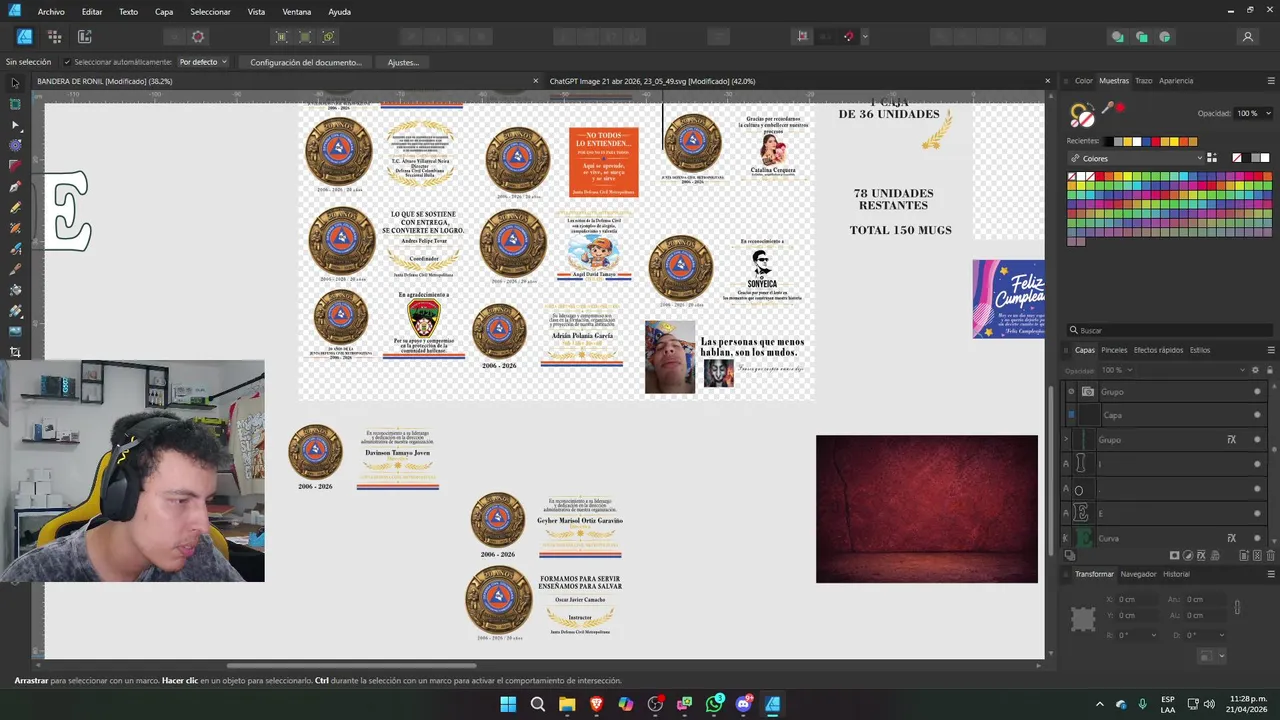Select the Move tool in left toolbar
The image size is (1280, 720).
click(x=15, y=83)
